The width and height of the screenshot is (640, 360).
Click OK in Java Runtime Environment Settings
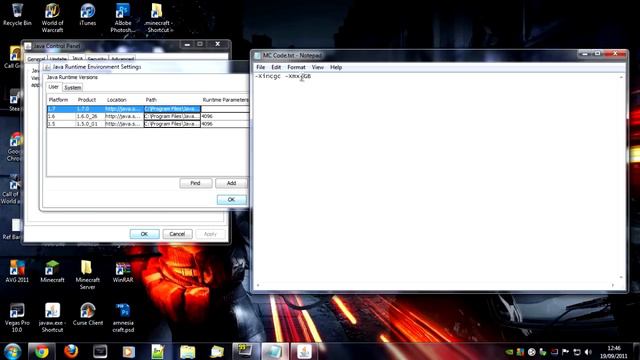coord(231,200)
